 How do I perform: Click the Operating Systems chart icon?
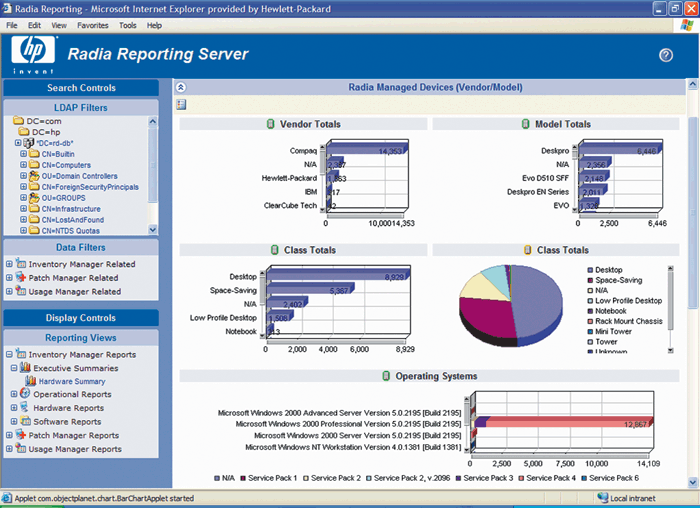coord(386,376)
